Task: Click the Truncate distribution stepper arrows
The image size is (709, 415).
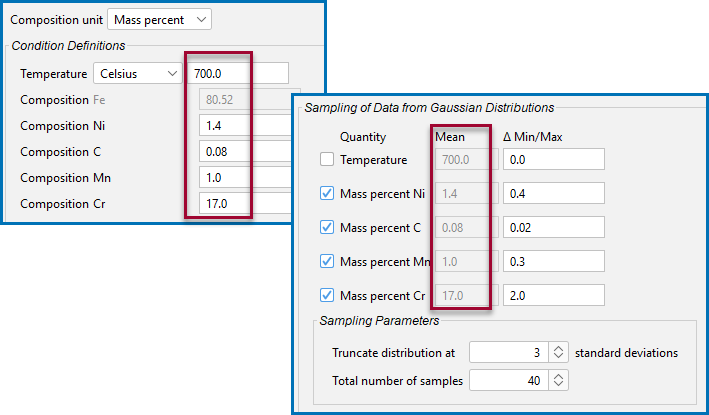Action: pyautogui.click(x=558, y=352)
